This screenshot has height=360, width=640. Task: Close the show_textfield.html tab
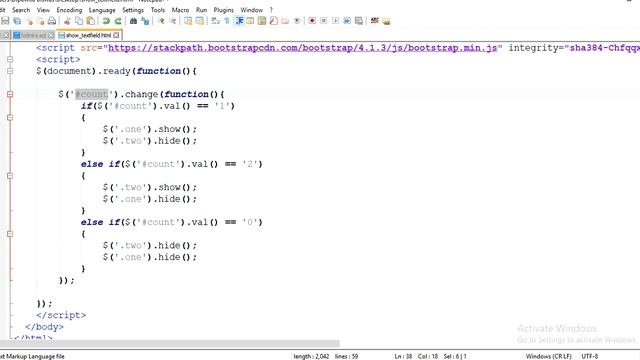(x=116, y=36)
